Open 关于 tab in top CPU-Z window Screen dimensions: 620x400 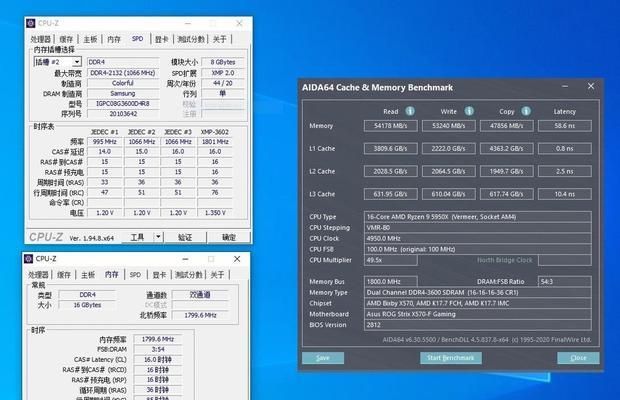point(220,39)
